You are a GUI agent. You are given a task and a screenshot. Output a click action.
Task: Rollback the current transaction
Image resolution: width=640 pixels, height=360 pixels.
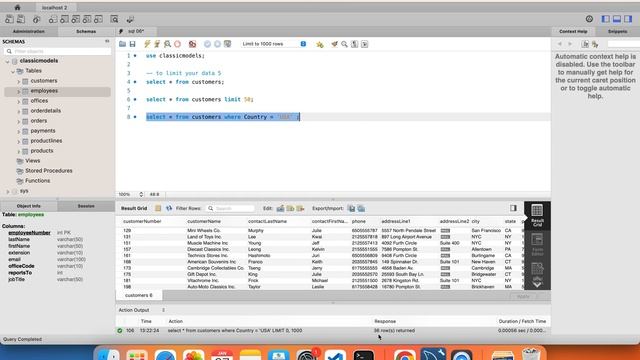coord(218,44)
